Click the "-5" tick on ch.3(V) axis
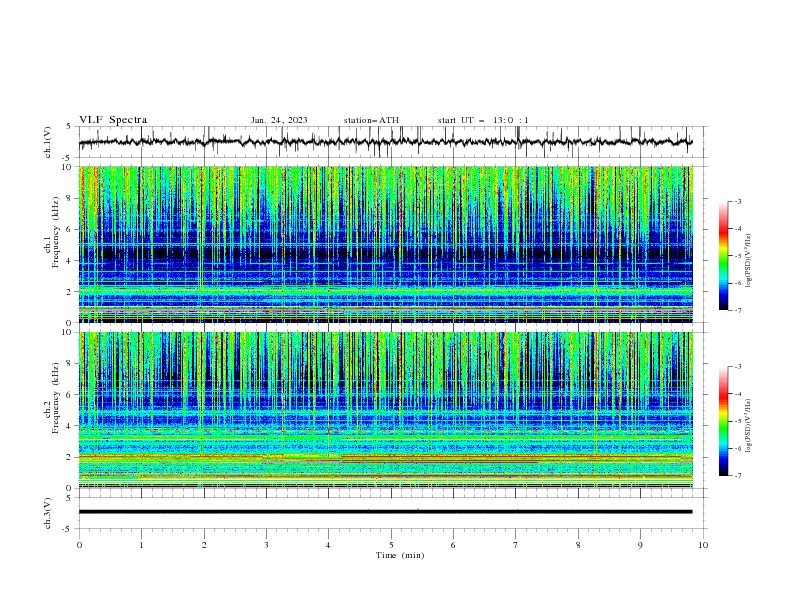 pyautogui.click(x=68, y=529)
